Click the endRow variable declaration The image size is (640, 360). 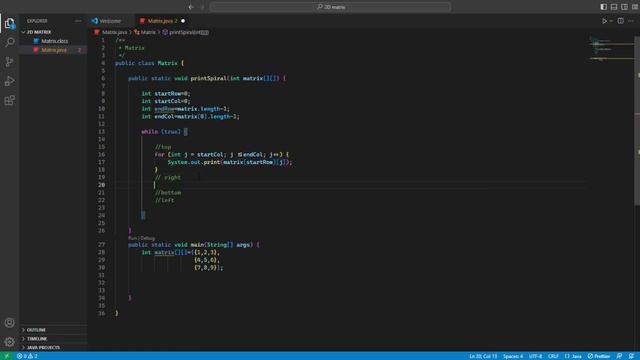pyautogui.click(x=185, y=109)
